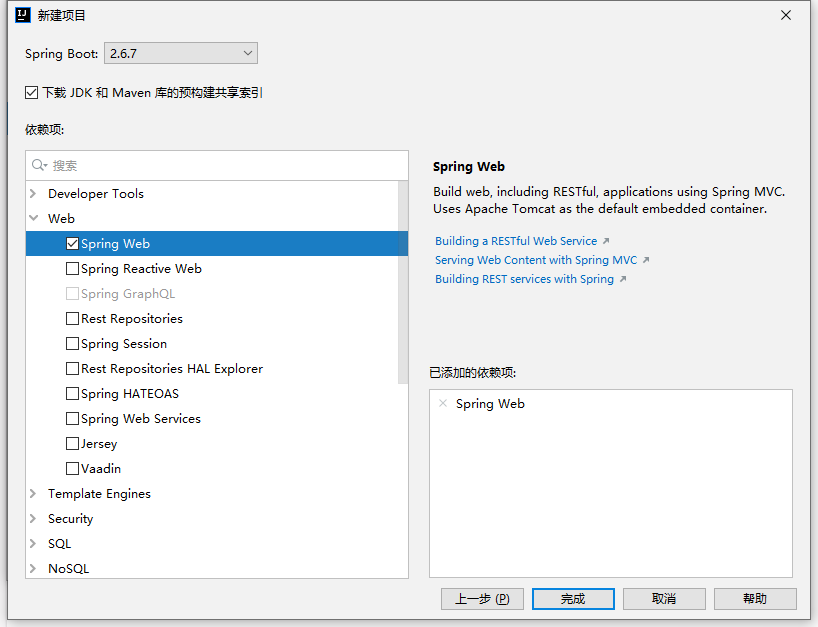Select the Spring Web Services row label
The width and height of the screenshot is (818, 627).
[x=141, y=419]
